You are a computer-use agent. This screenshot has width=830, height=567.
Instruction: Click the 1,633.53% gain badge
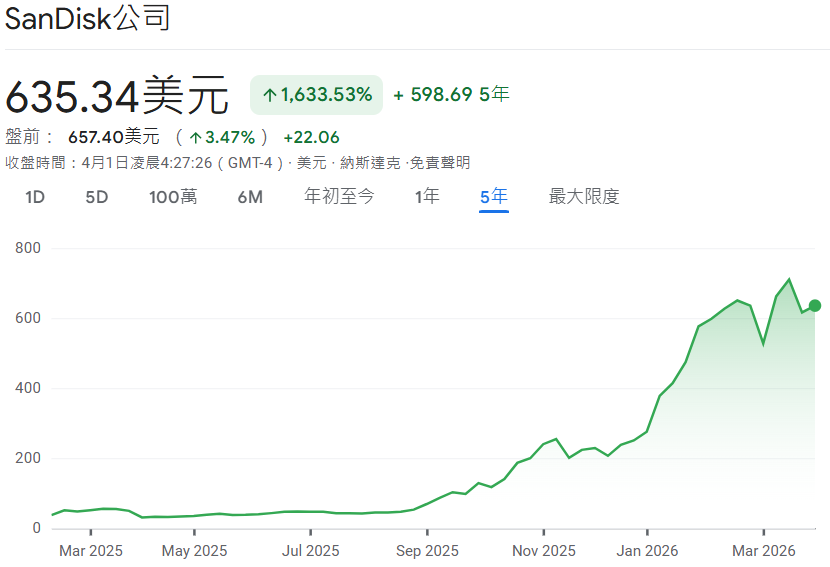317,95
